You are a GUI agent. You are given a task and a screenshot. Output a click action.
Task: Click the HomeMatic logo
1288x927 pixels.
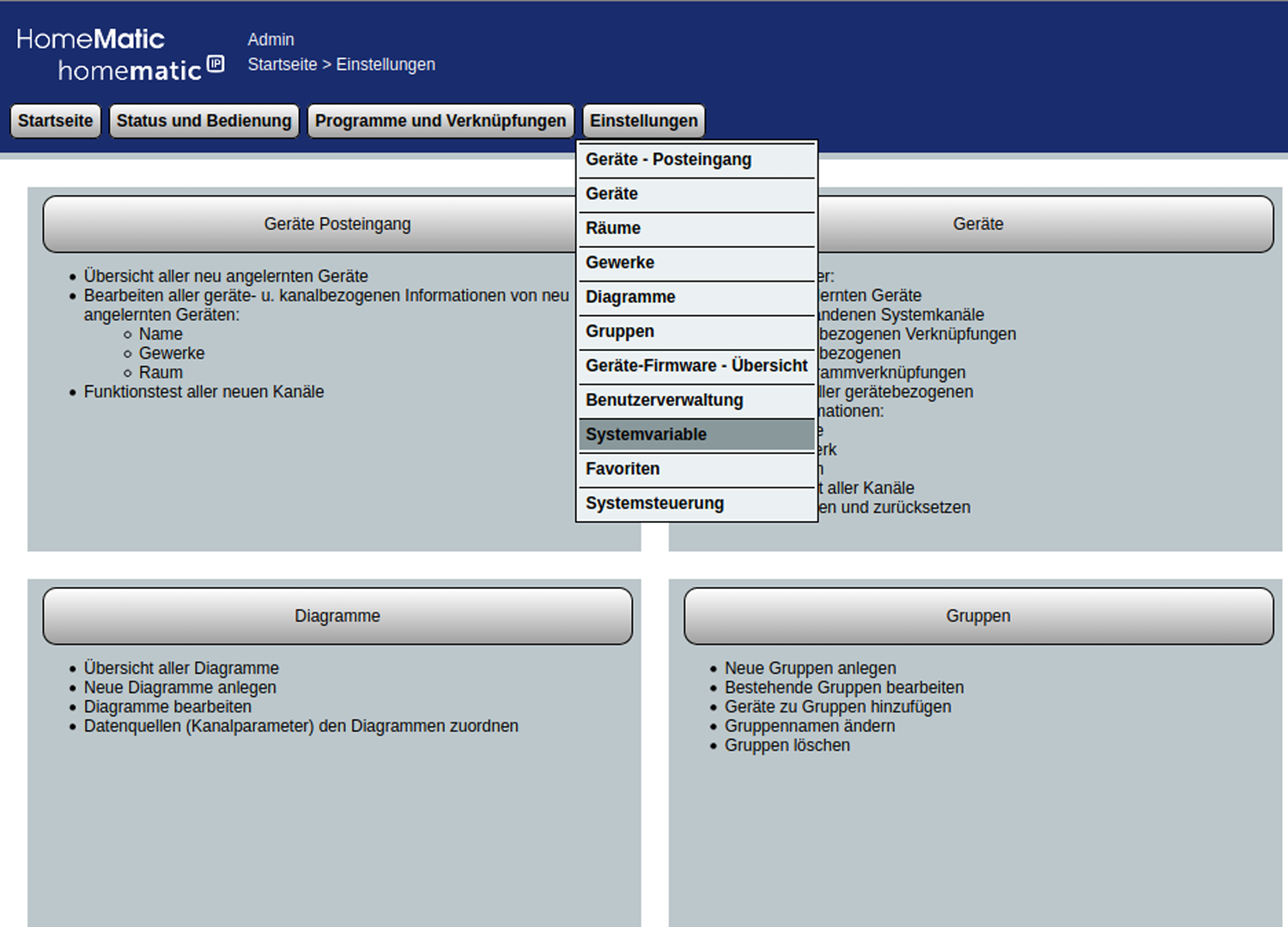pos(90,39)
